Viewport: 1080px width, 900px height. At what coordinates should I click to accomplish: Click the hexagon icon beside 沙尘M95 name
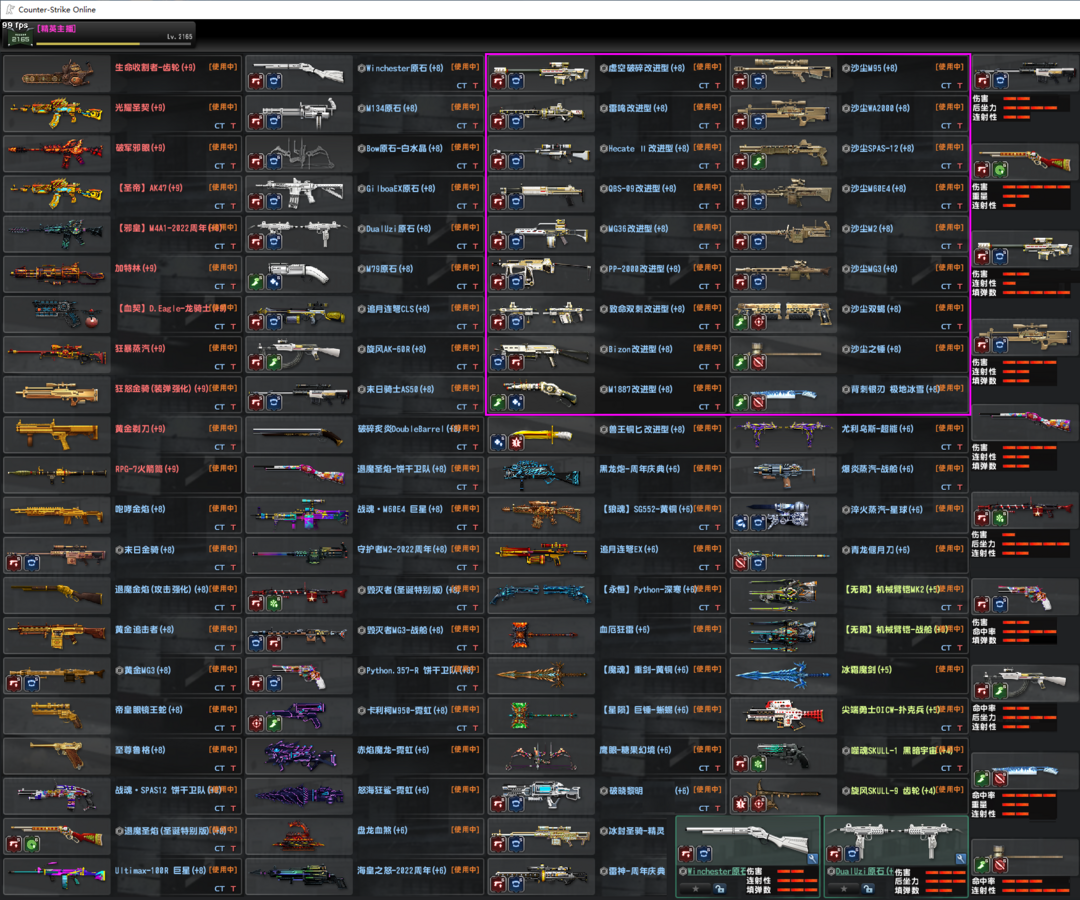point(846,68)
